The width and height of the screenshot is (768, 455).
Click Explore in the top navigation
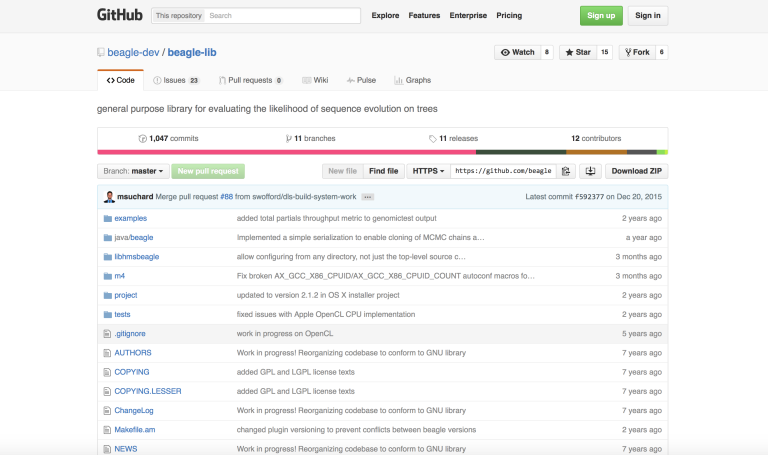point(385,16)
